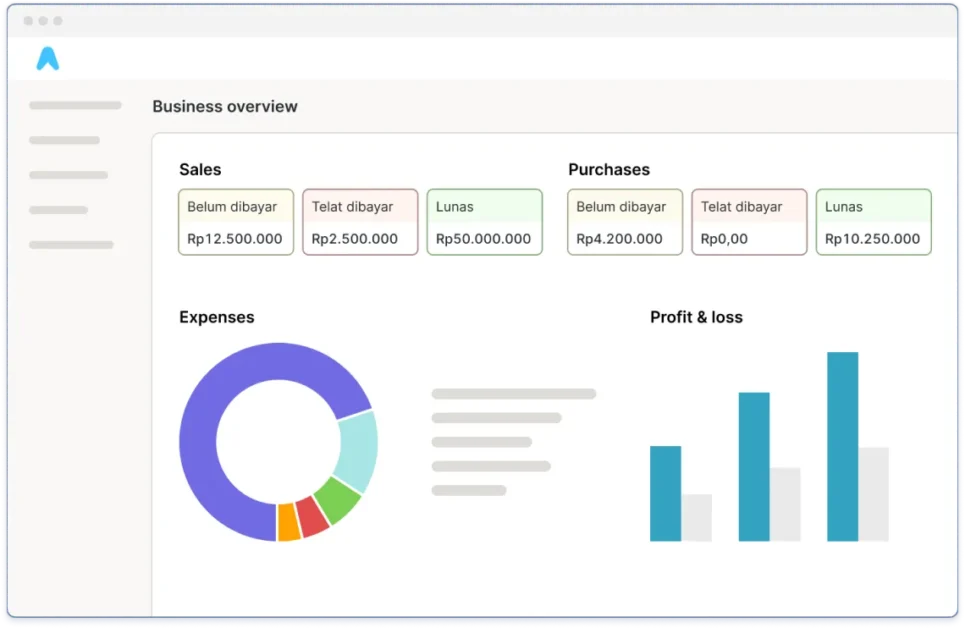The height and width of the screenshot is (628, 965).
Task: Click the Profit & loss title
Action: click(696, 317)
